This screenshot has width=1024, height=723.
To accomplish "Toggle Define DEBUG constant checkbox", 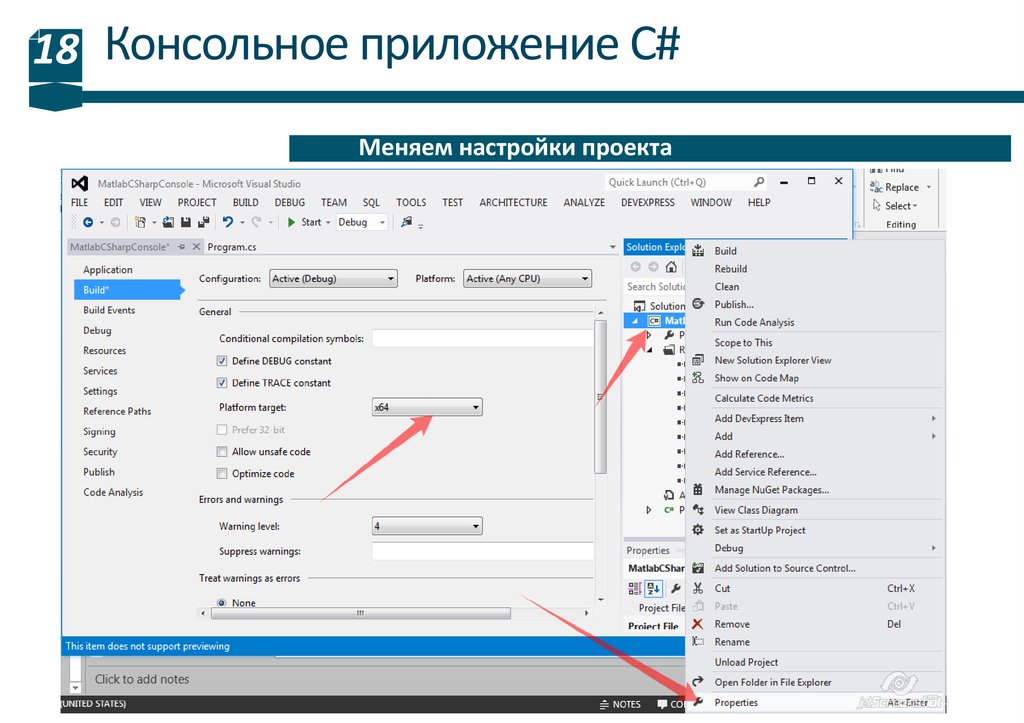I will pos(222,361).
